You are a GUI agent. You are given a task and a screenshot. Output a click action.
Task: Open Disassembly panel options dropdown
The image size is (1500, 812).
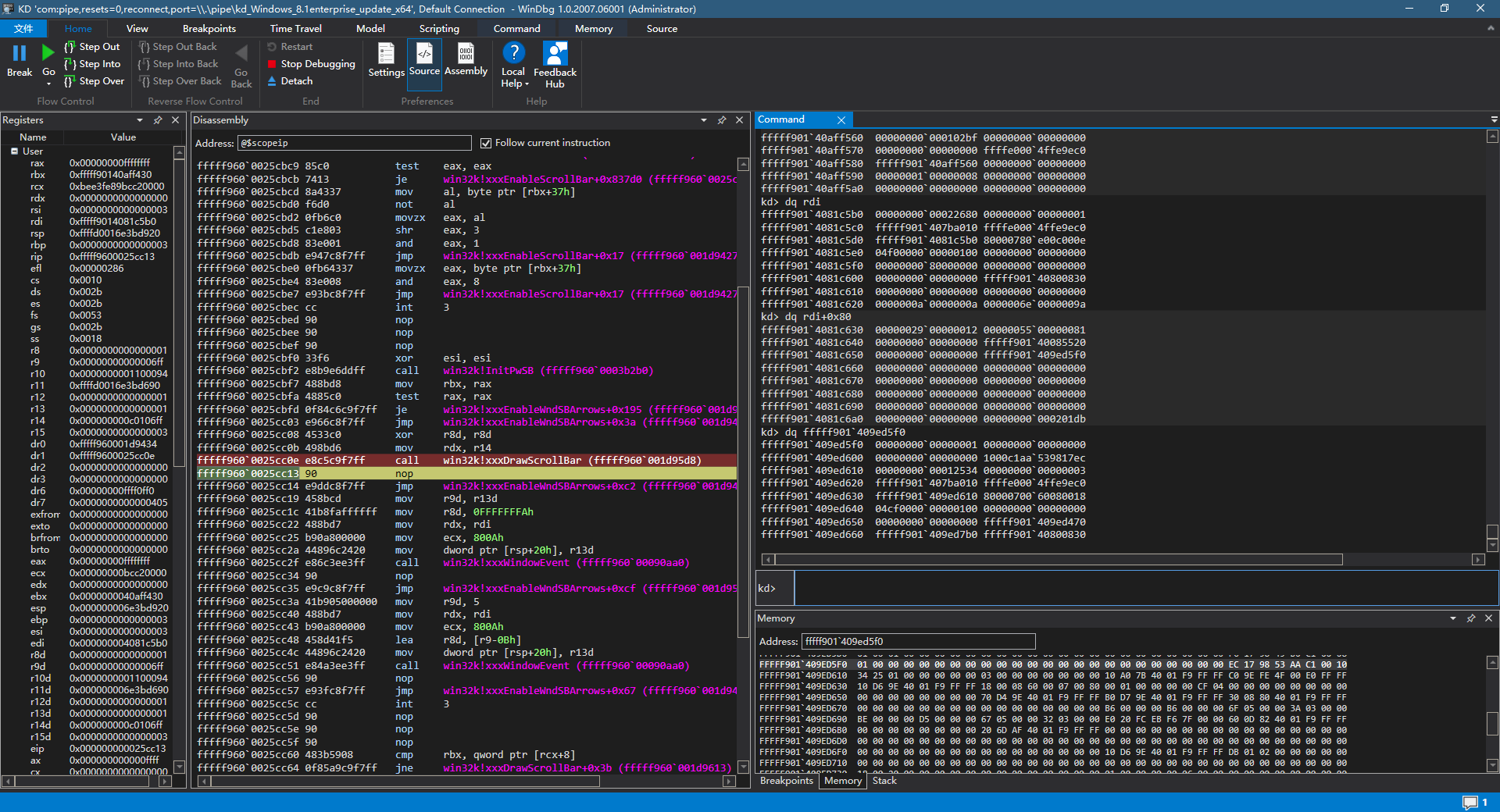704,120
